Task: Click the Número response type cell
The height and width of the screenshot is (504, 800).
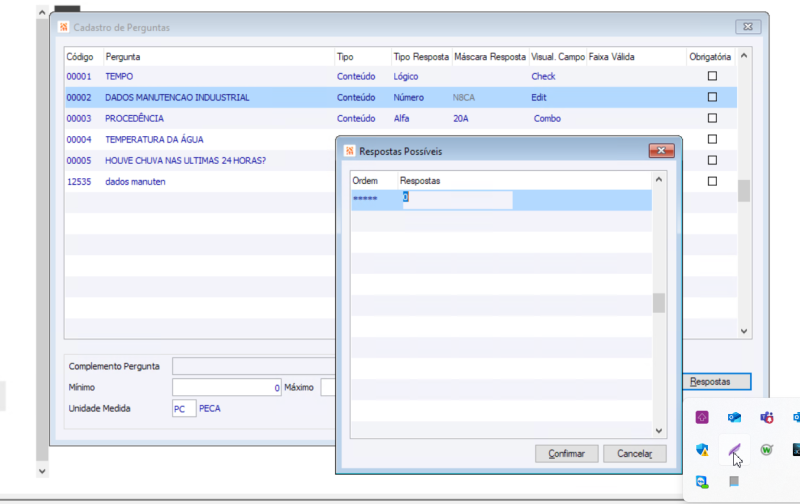Action: point(408,97)
